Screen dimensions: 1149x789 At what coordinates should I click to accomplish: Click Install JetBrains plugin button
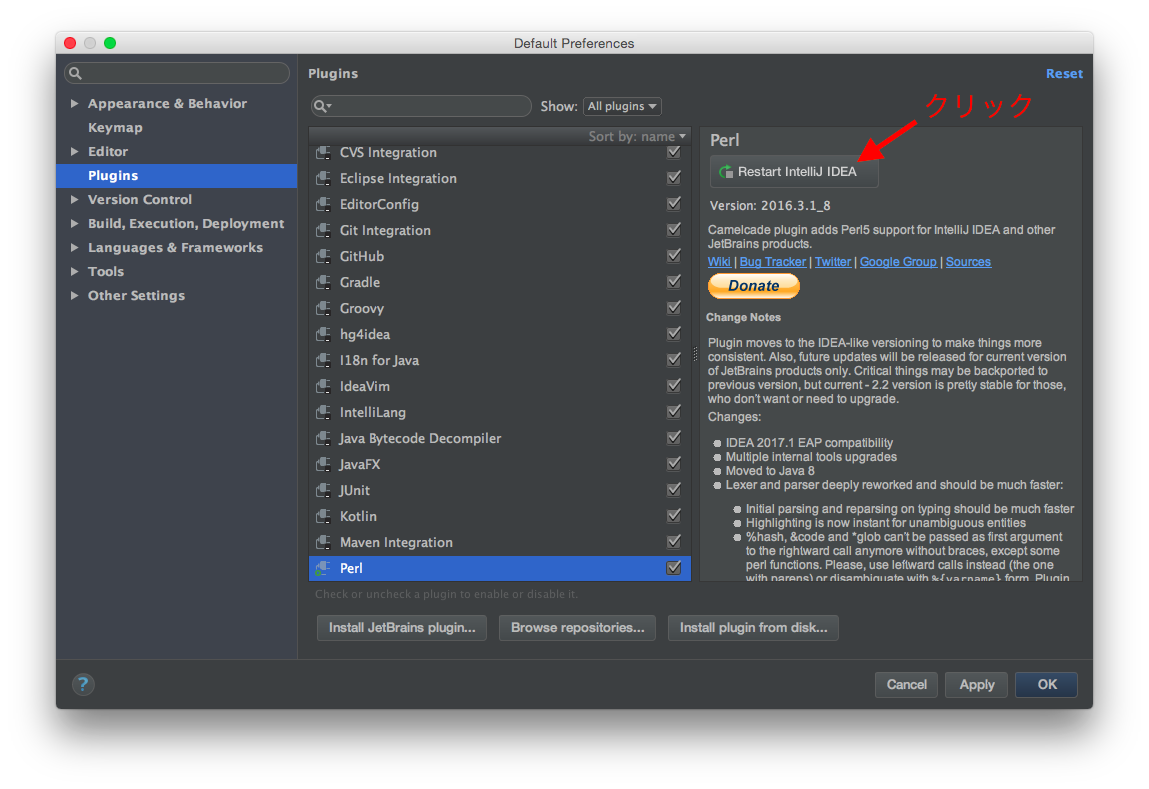pos(402,628)
